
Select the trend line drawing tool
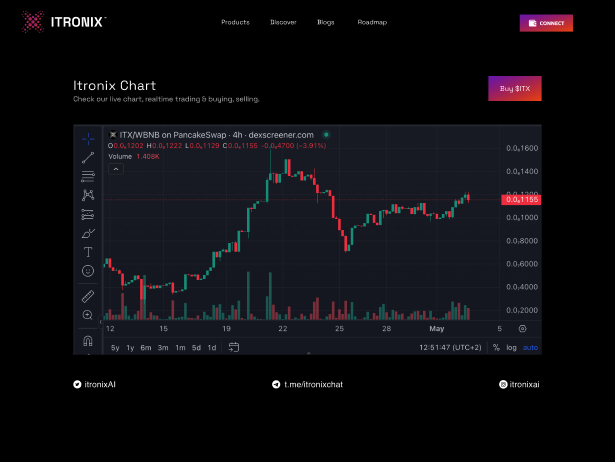(88, 158)
